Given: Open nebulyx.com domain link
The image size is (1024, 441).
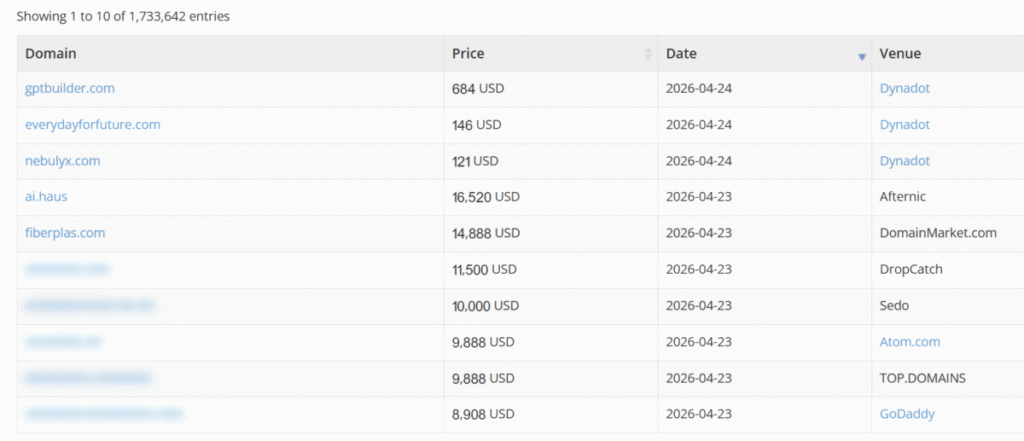Looking at the screenshot, I should (x=63, y=161).
